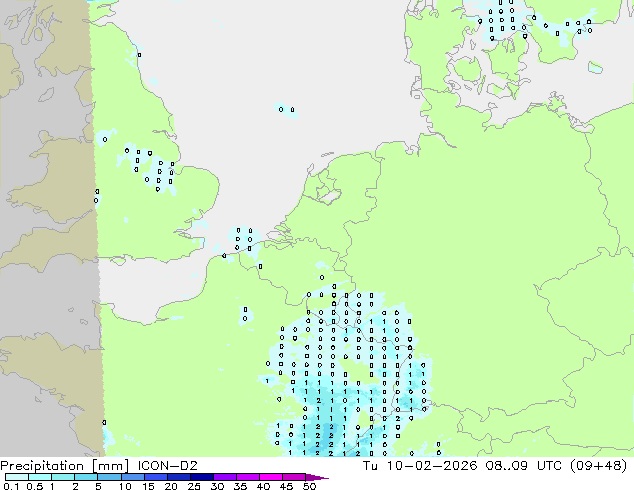Click the 'Precipitation [mm]' title label
This screenshot has width=634, height=490.
(65, 466)
